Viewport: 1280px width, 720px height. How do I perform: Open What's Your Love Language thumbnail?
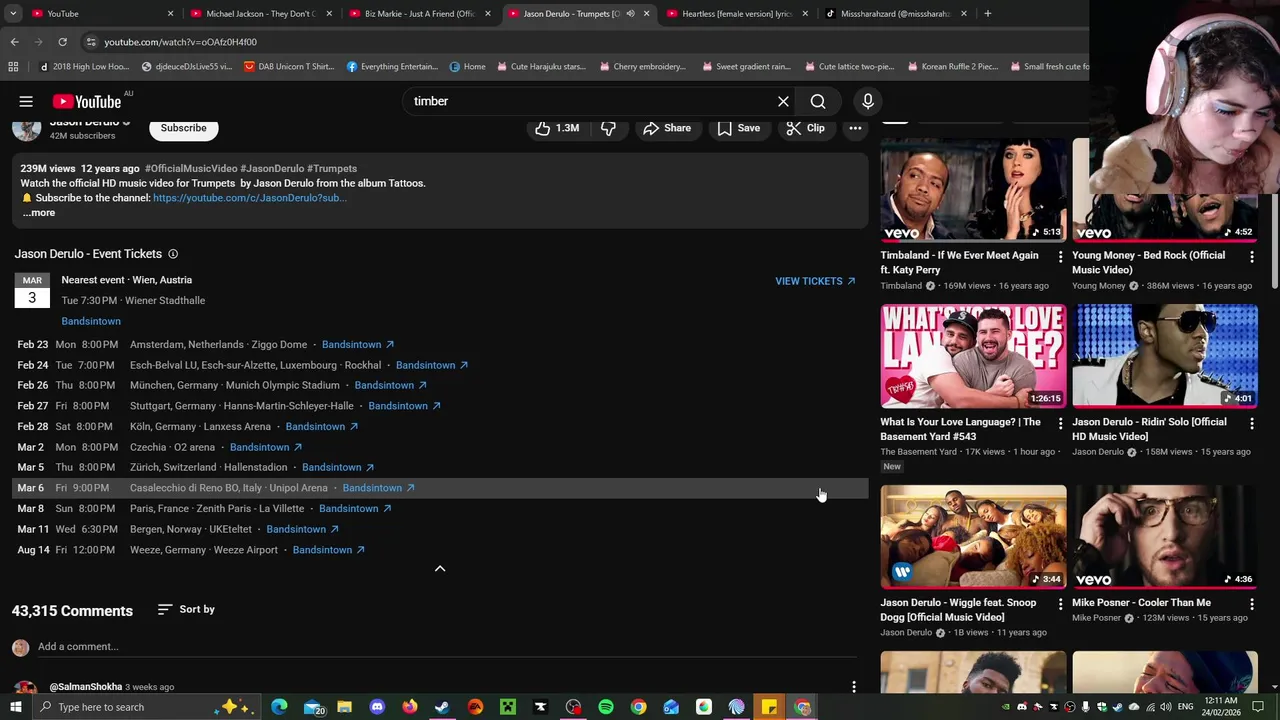coord(973,356)
